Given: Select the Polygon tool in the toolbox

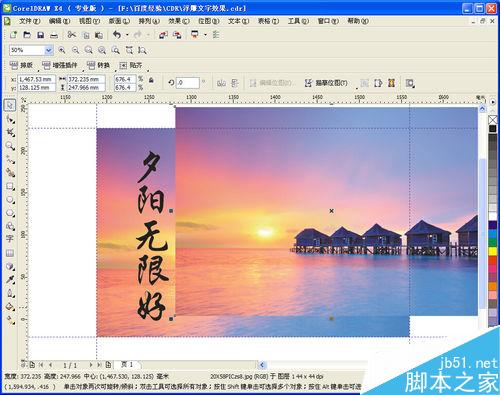Looking at the screenshot, I should pos(10,213).
